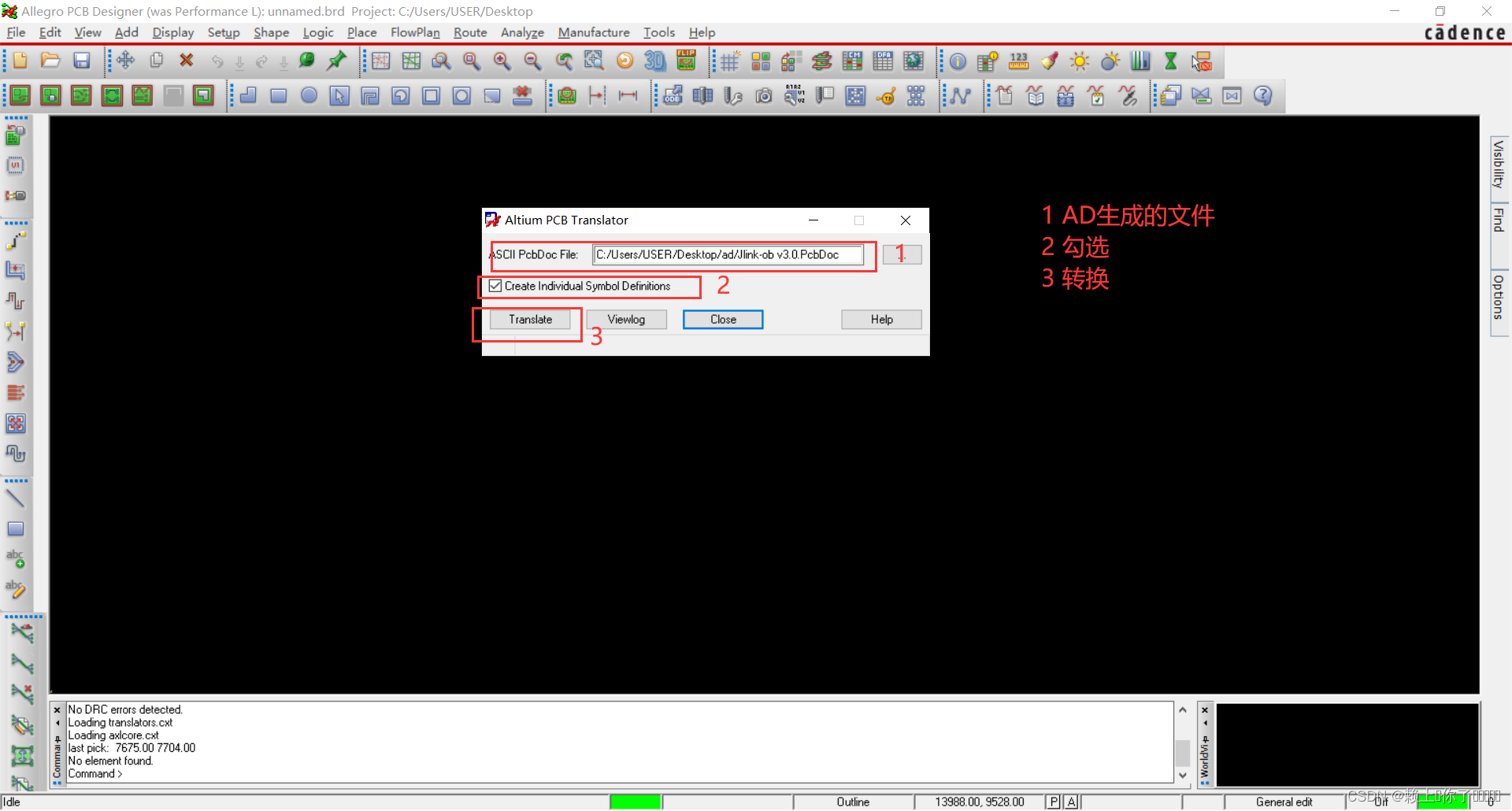Viewport: 1512px width, 811px height.
Task: Open the 3D viewer icon
Action: pyautogui.click(x=654, y=61)
